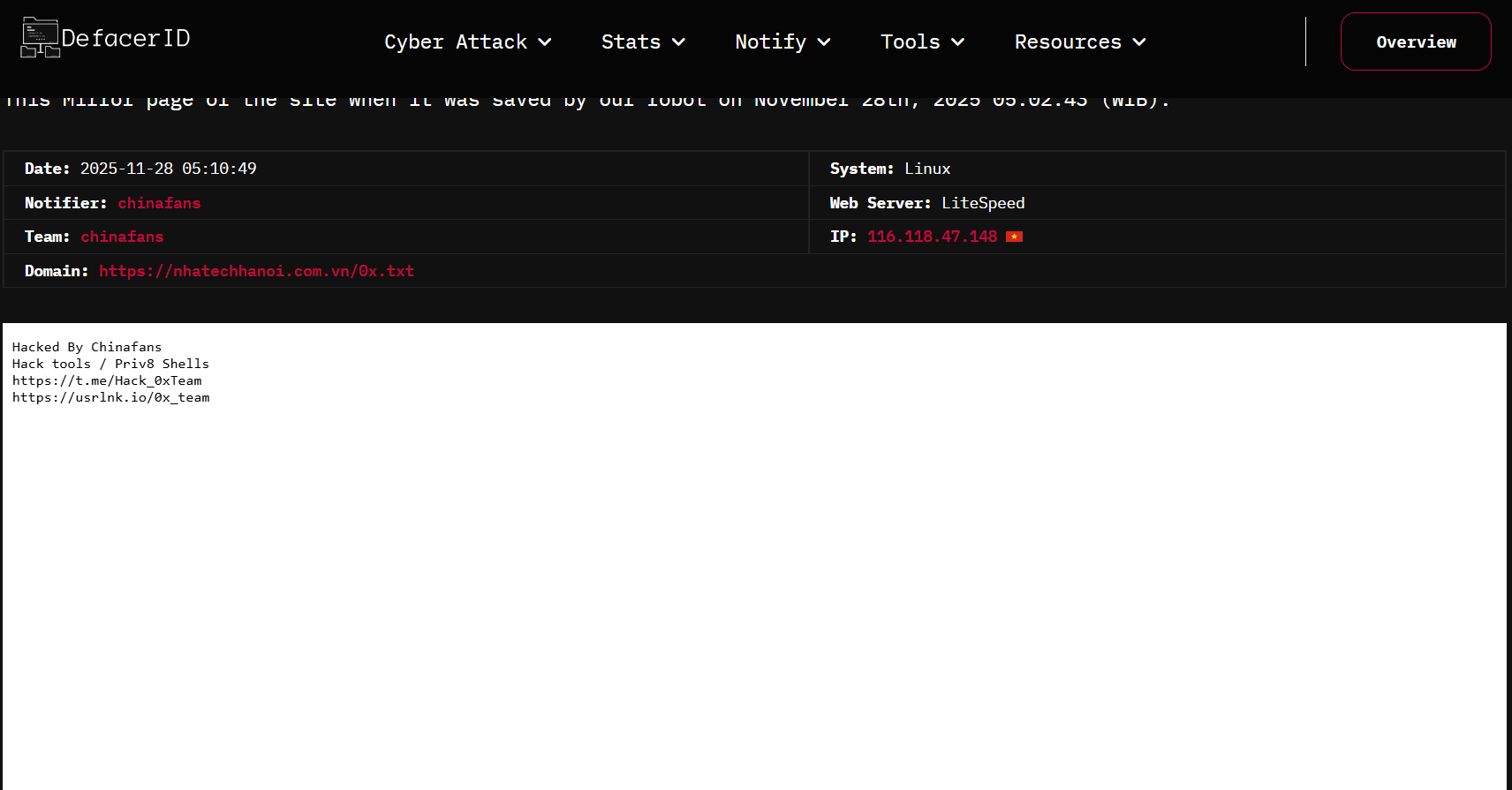1512x790 pixels.
Task: Click the usrlnk.io/0x_team URL line
Action: point(110,397)
